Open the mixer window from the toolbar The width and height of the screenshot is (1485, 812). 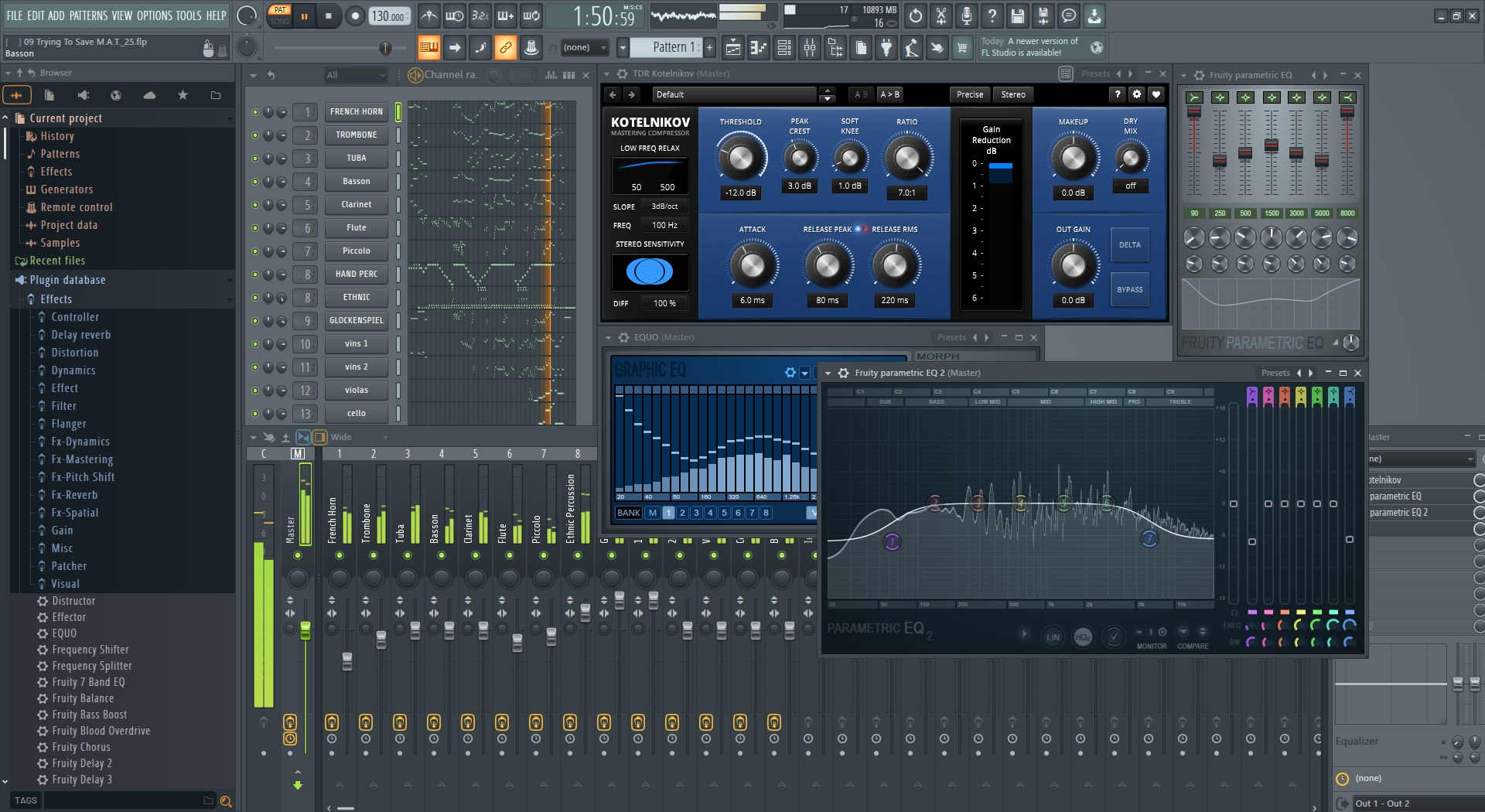pos(810,48)
